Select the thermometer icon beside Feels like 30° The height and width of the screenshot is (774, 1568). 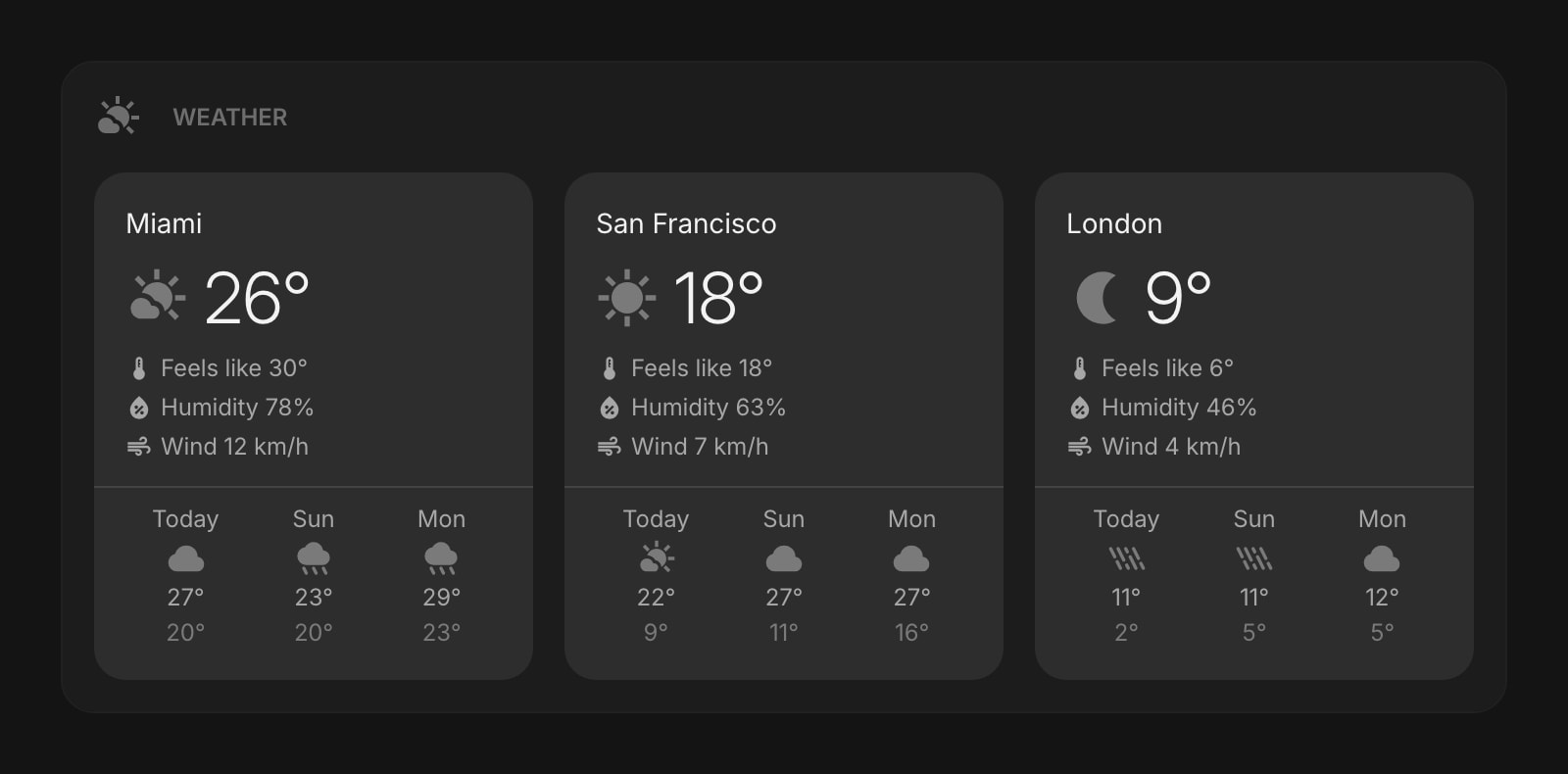pos(138,367)
